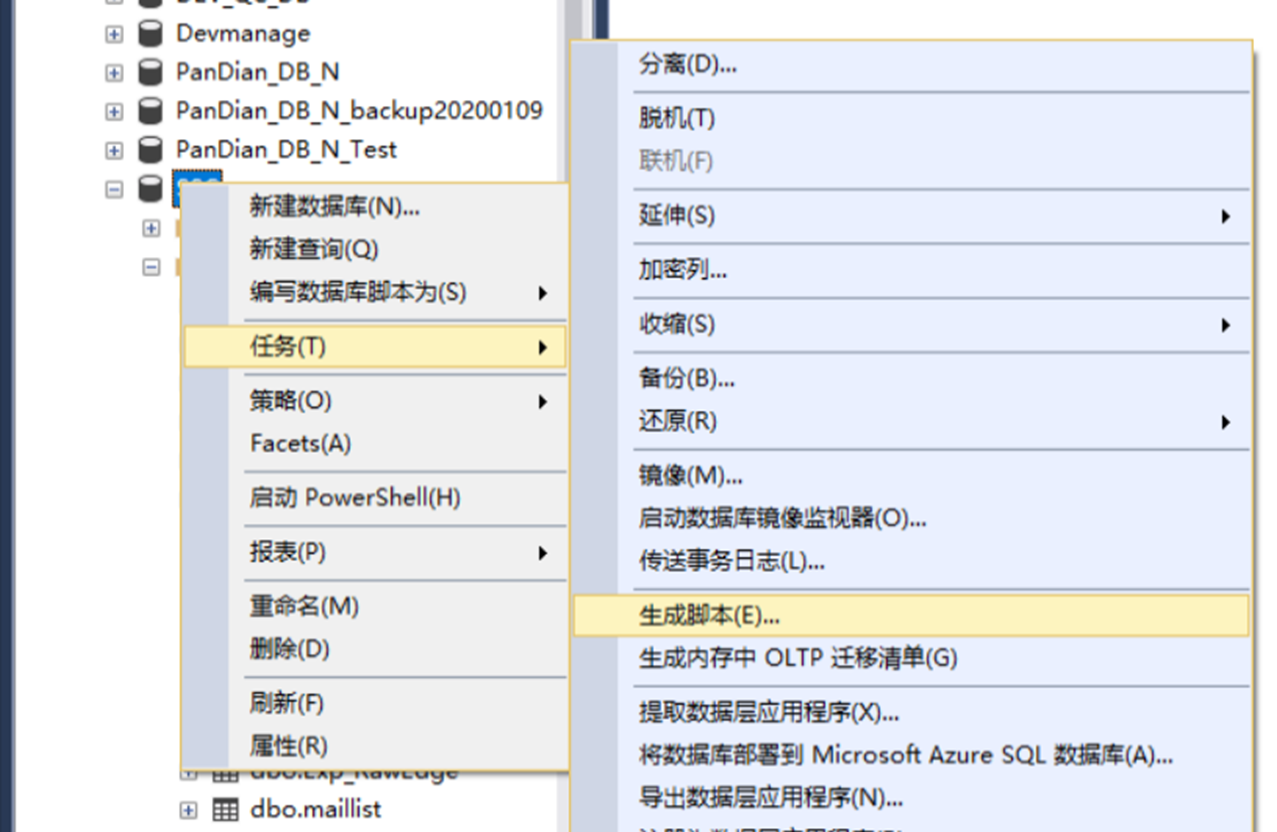This screenshot has width=1277, height=832.
Task: Open the 还原(R) submenu
Action: (911, 421)
